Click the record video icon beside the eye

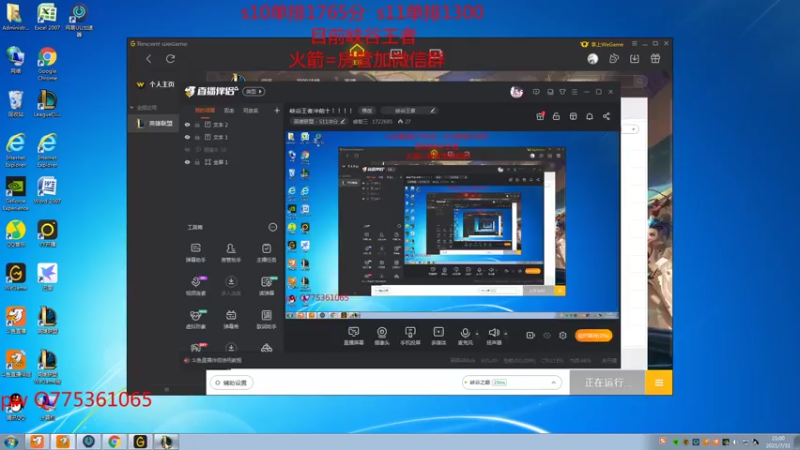530,335
